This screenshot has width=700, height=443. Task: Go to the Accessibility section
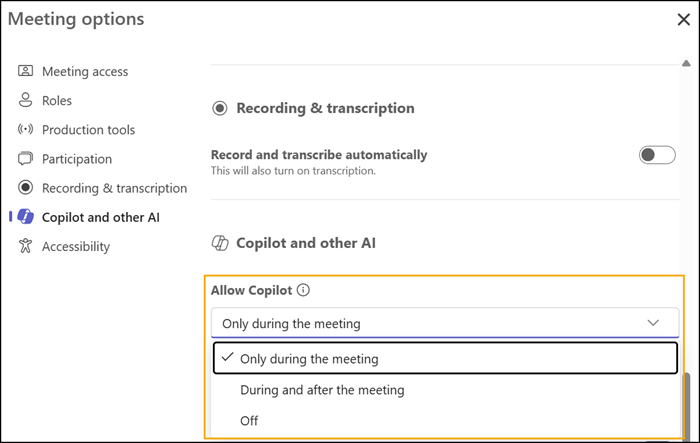[x=76, y=247]
